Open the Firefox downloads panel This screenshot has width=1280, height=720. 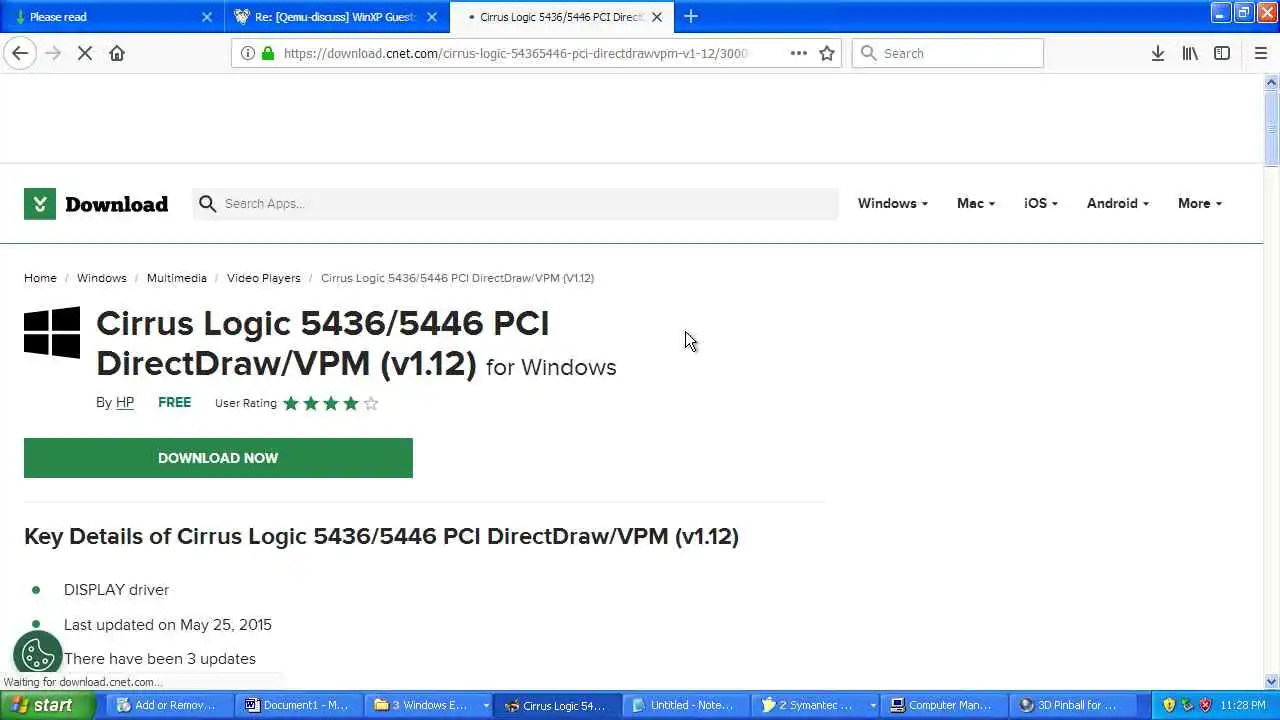point(1157,53)
